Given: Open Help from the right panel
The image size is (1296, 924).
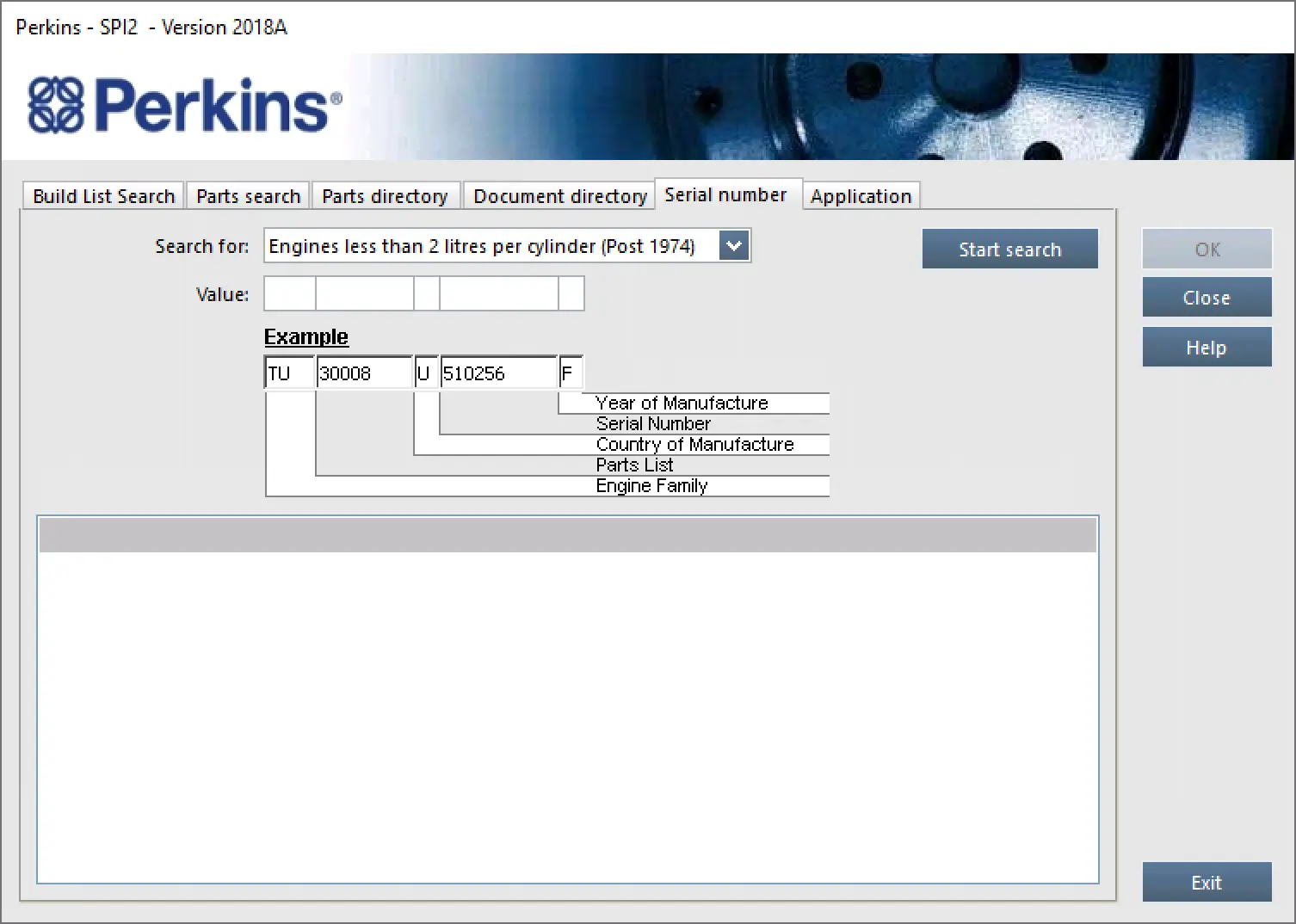Looking at the screenshot, I should coord(1207,348).
